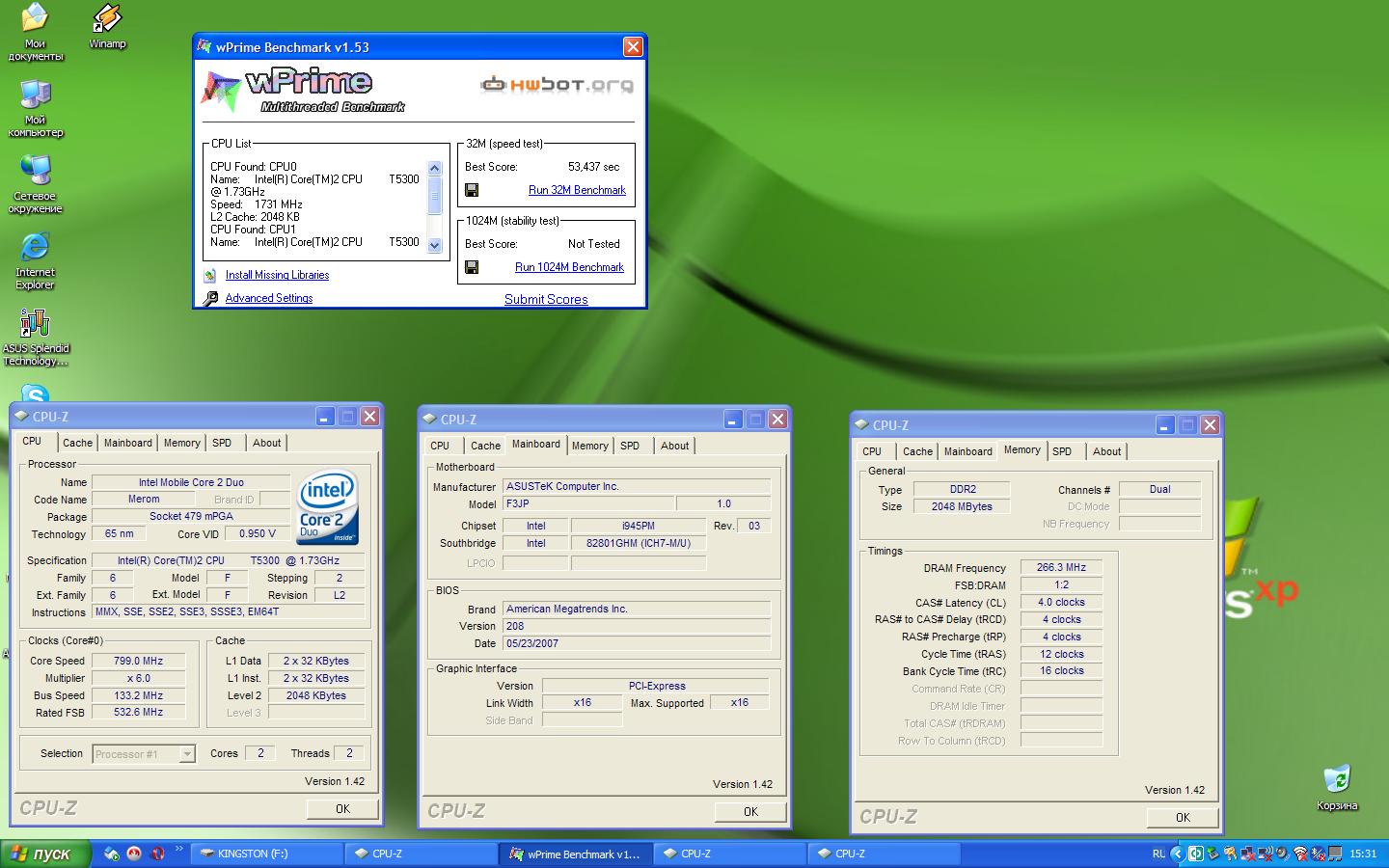The width and height of the screenshot is (1389, 868).
Task: Click the Chipset value i945PM
Action: click(x=639, y=526)
